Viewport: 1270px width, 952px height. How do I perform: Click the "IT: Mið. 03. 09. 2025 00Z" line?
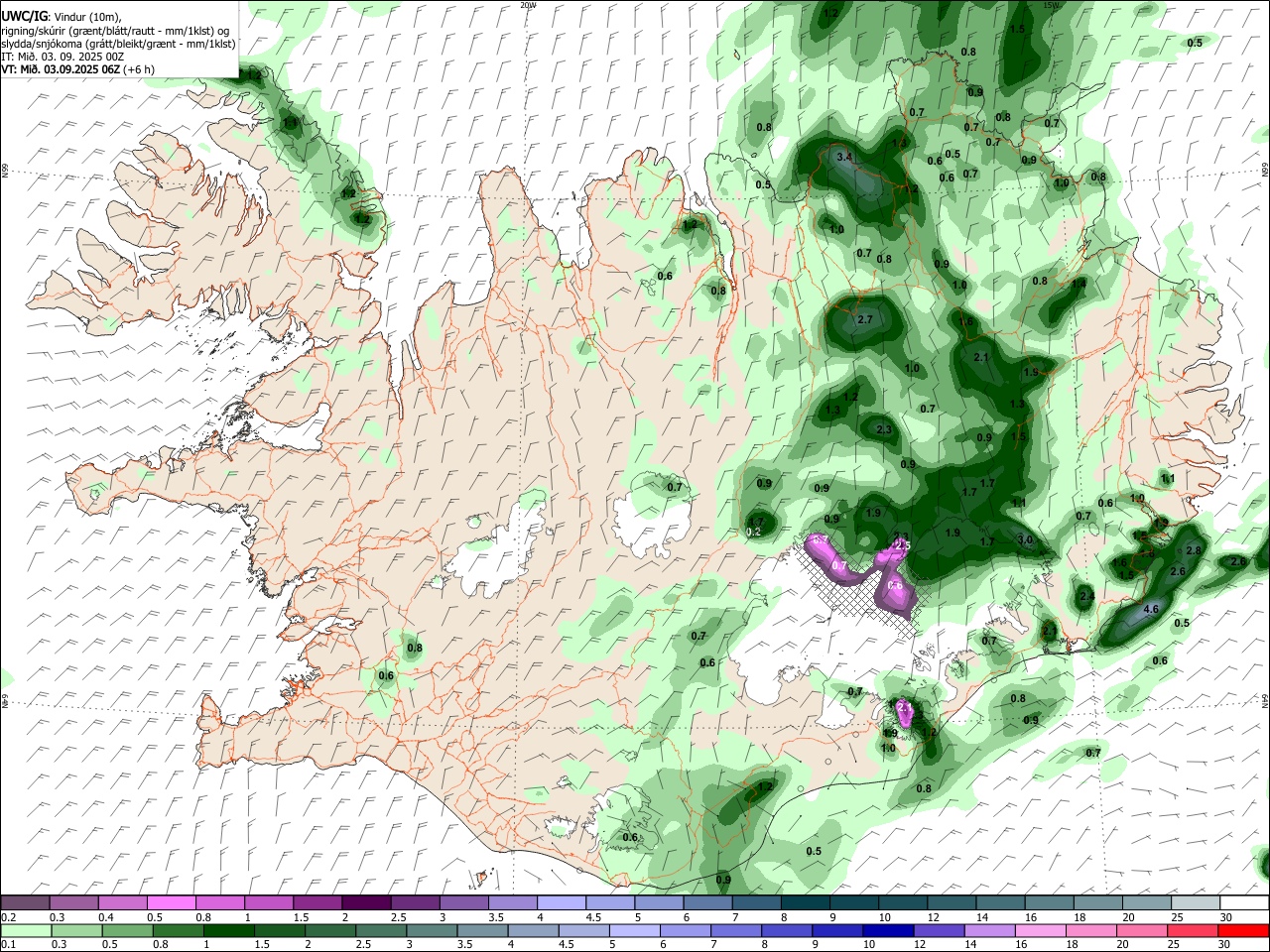pos(63,57)
